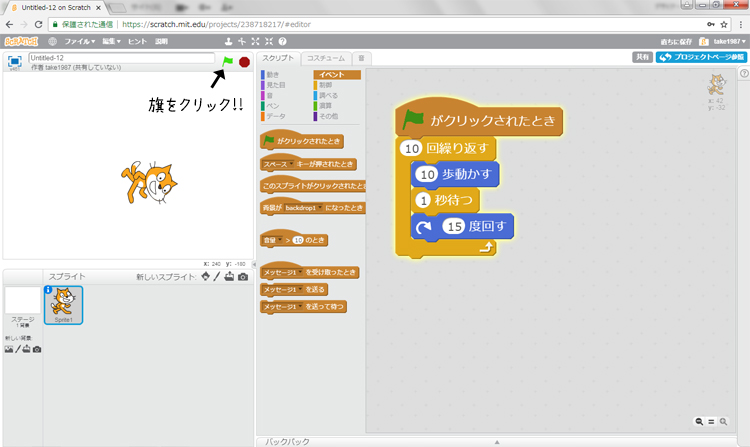Select the 調べる block category
Viewport: 750px width, 447px height.
(x=328, y=96)
